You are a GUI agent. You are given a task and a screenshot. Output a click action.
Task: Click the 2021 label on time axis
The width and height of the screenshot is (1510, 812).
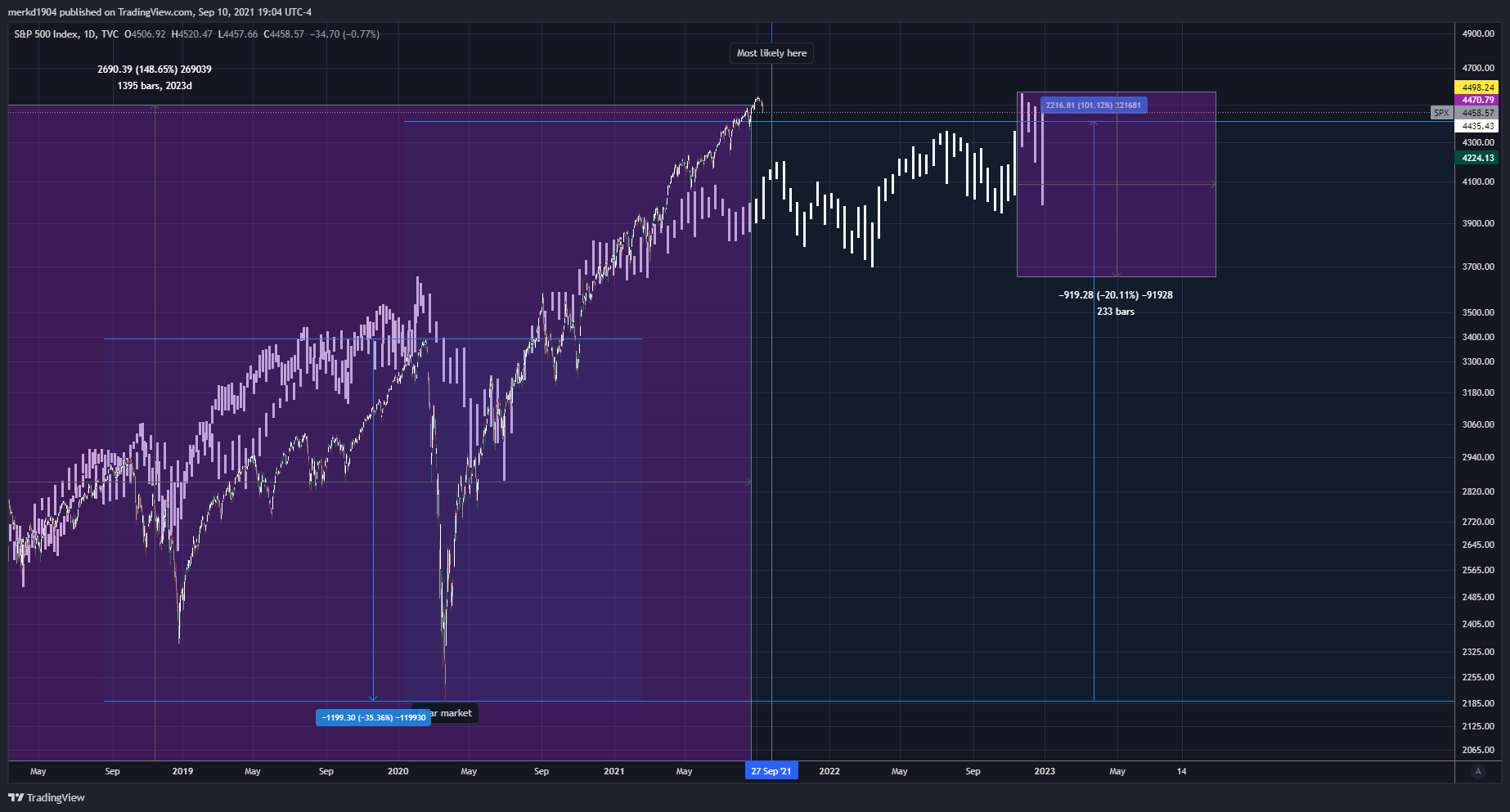tap(613, 771)
